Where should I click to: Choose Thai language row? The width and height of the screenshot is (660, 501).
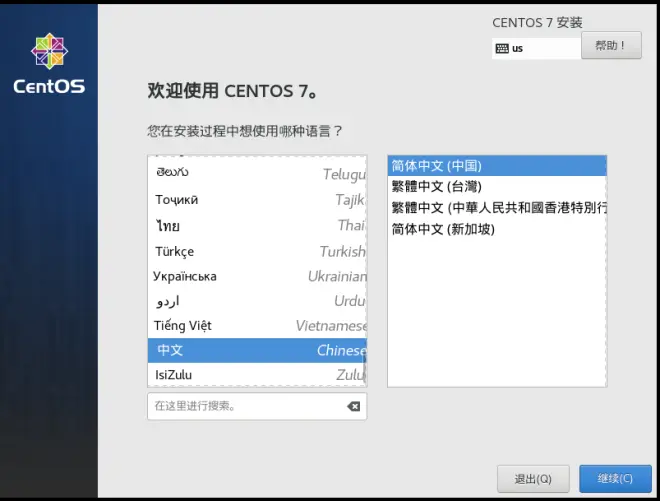pyautogui.click(x=257, y=225)
